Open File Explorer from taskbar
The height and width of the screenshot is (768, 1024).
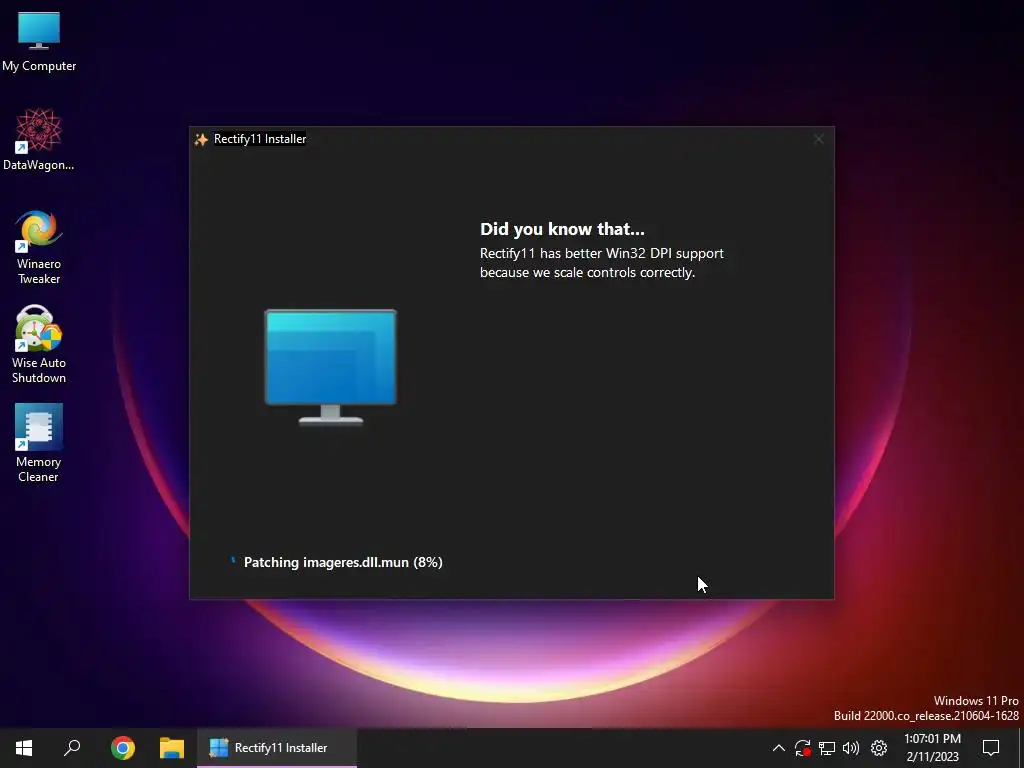[172, 748]
